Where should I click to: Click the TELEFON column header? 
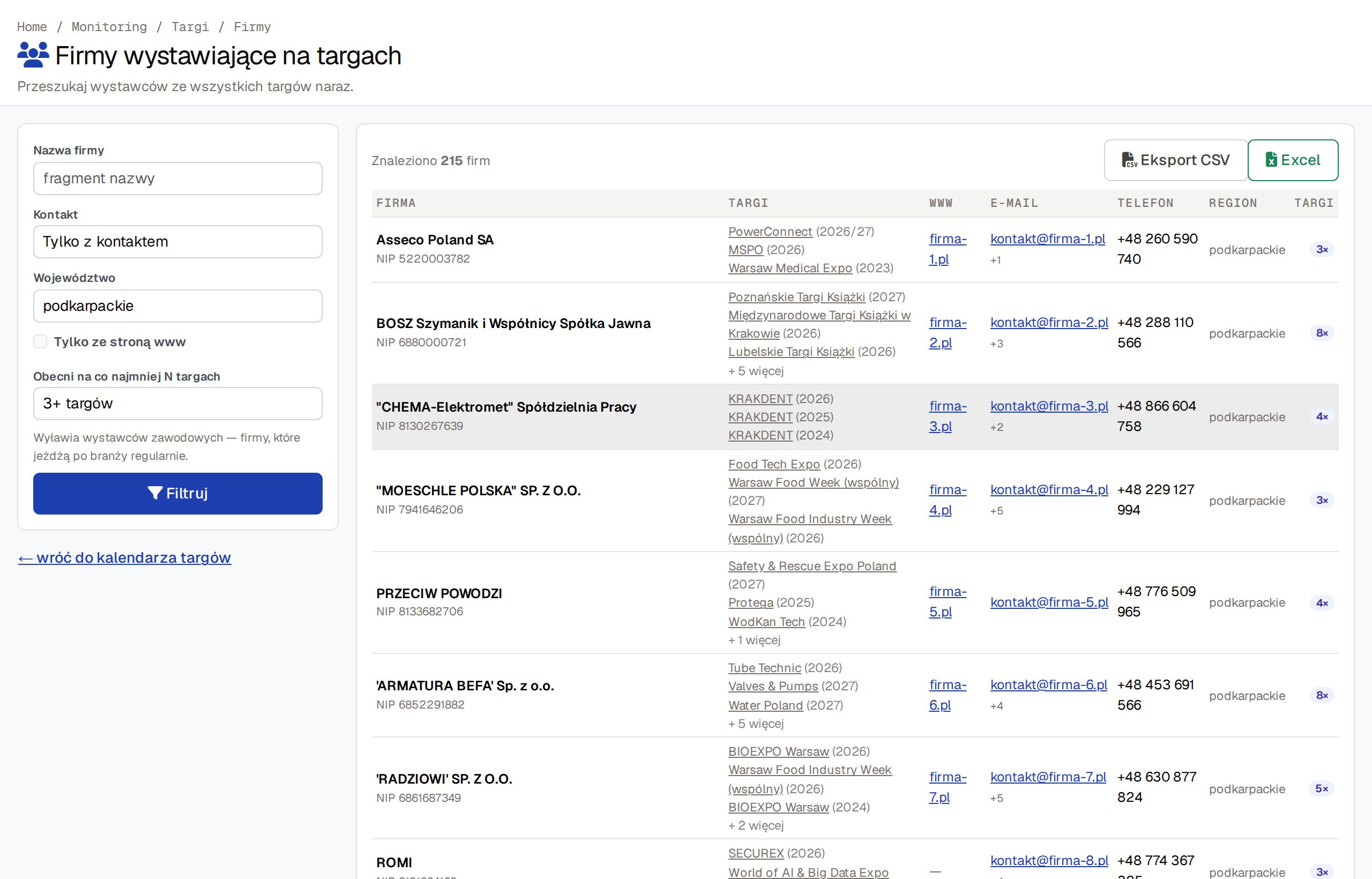(1145, 203)
